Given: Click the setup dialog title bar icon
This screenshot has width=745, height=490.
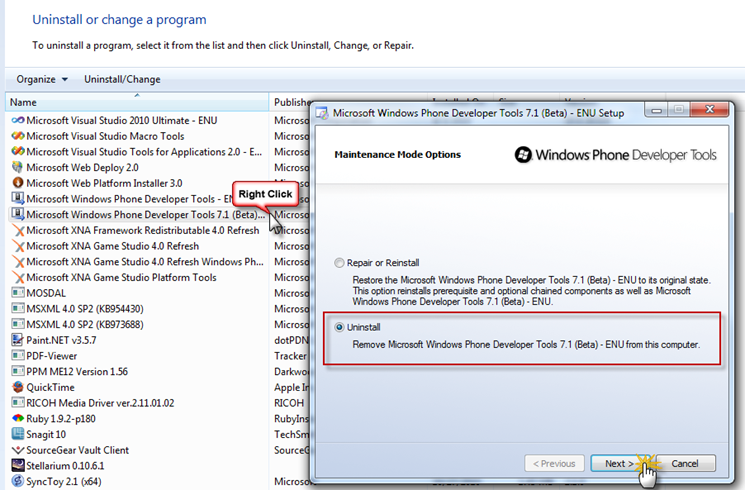Looking at the screenshot, I should [x=322, y=113].
